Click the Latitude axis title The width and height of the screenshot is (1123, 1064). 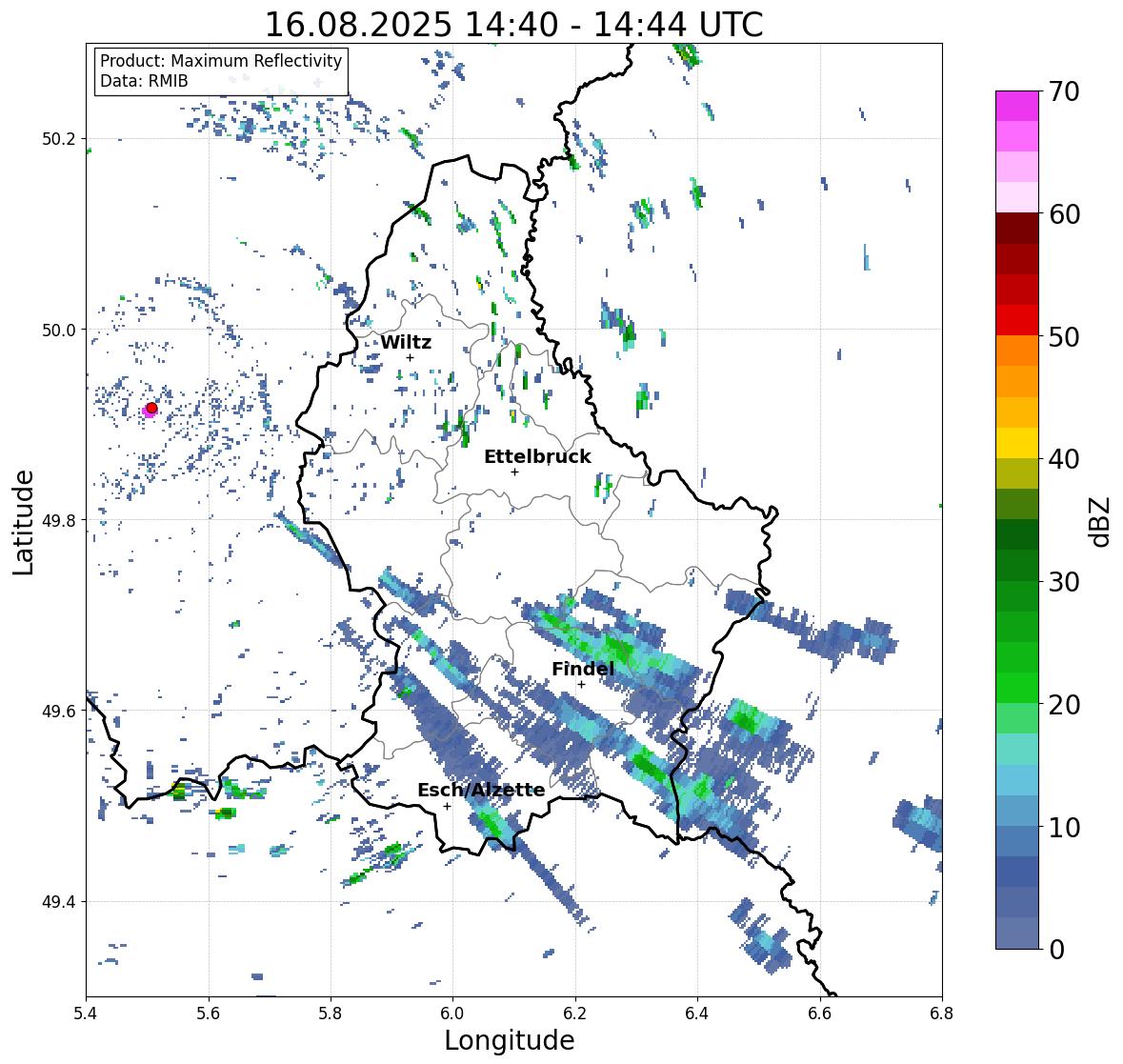(23, 522)
